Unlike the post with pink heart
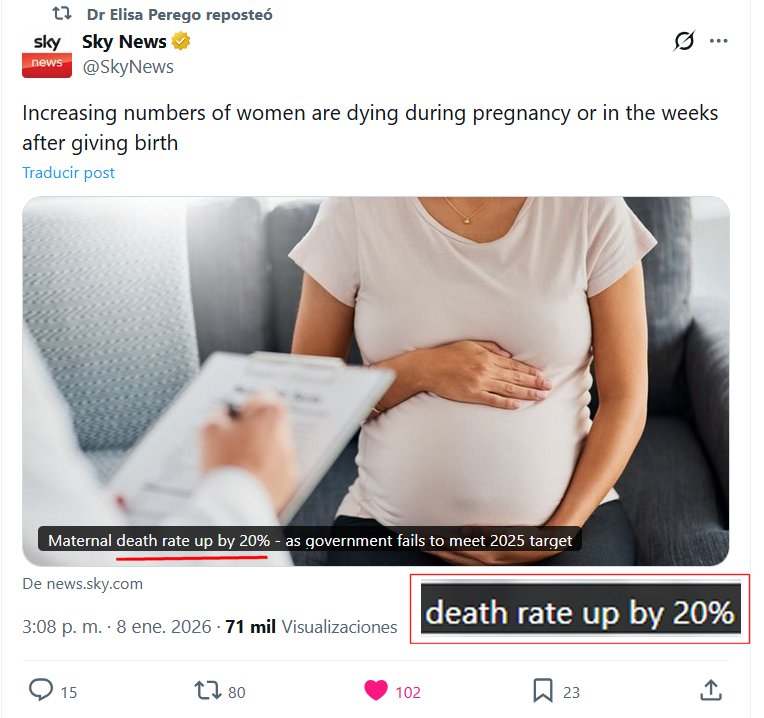This screenshot has height=718, width=764. point(376,690)
